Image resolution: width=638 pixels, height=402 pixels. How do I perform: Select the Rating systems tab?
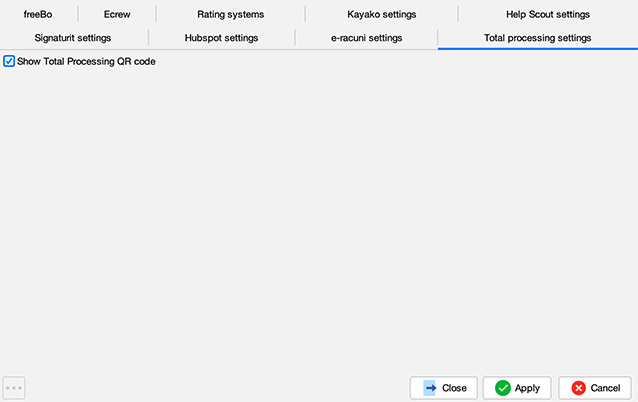[x=230, y=15]
